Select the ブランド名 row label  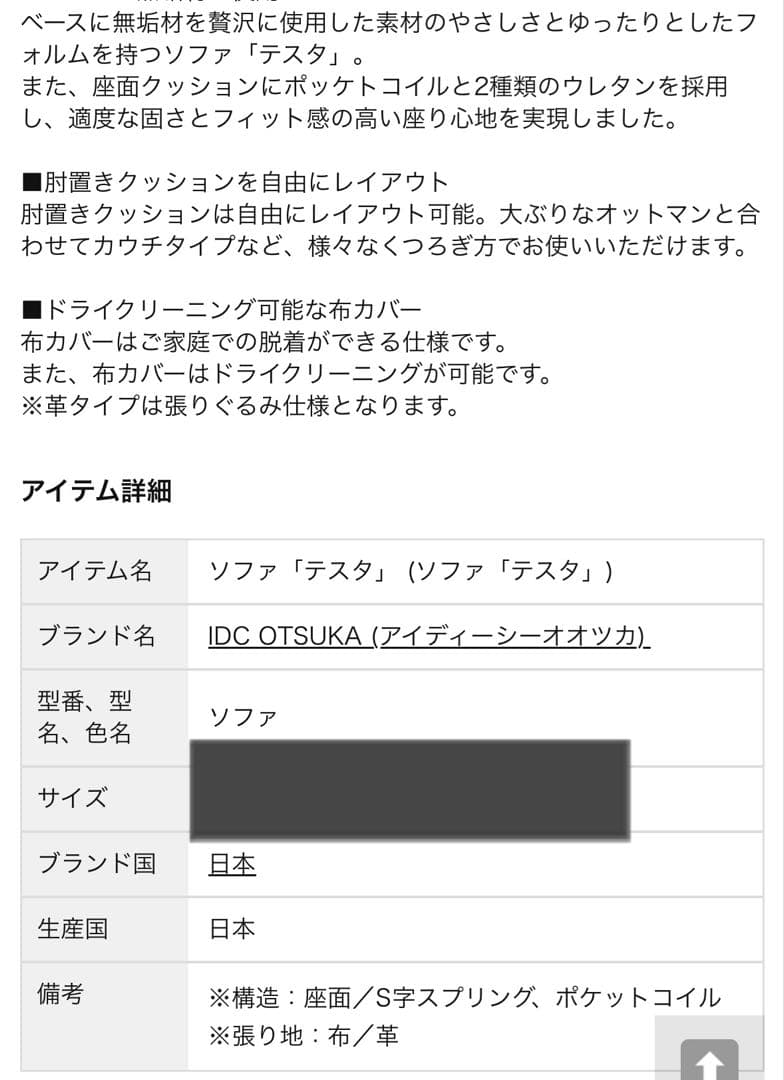tap(96, 636)
